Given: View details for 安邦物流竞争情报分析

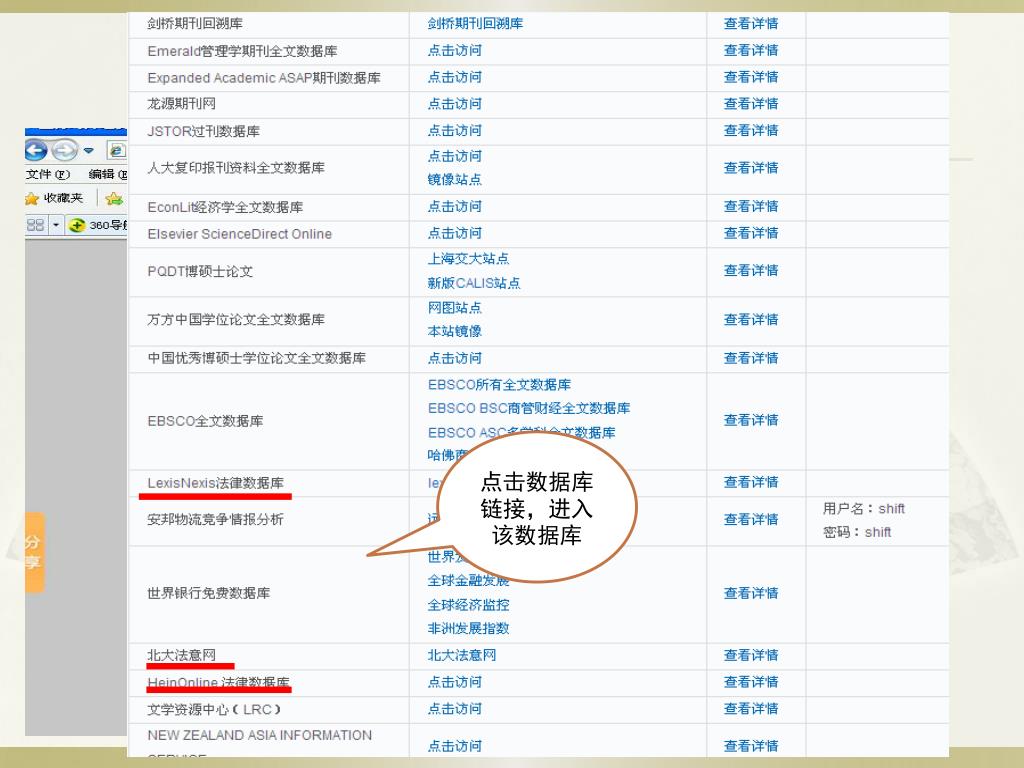Looking at the screenshot, I should [x=751, y=519].
